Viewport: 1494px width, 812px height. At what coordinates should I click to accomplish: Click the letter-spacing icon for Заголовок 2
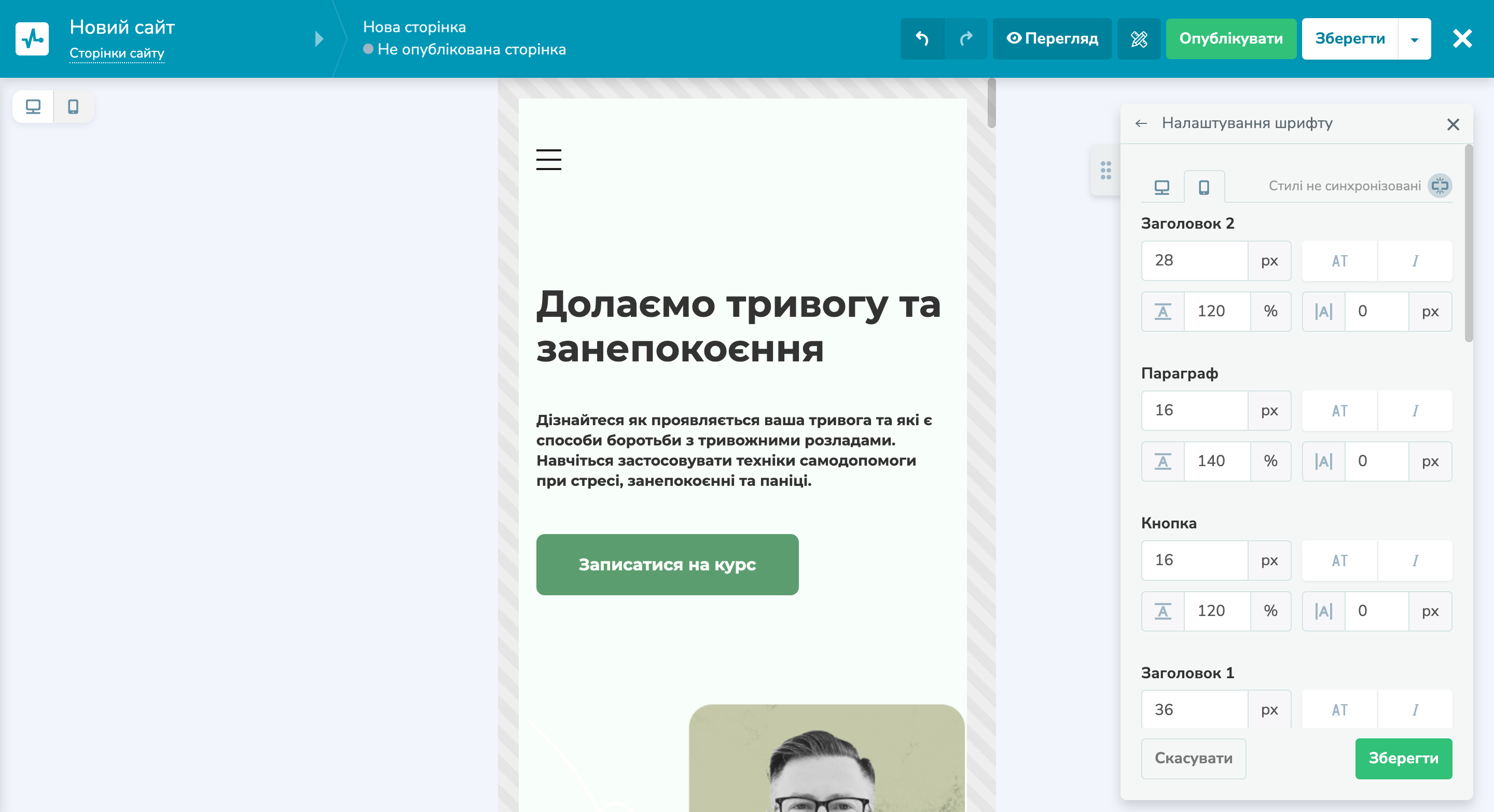coord(1323,311)
